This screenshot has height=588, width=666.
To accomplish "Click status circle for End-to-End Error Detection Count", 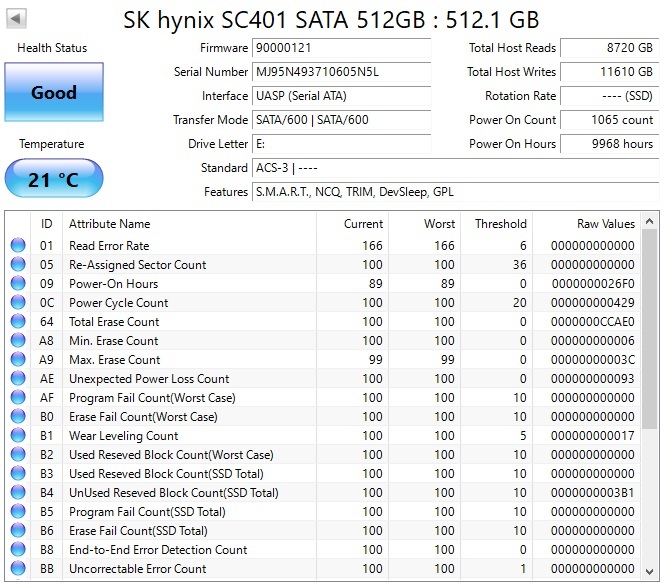I will [18, 549].
